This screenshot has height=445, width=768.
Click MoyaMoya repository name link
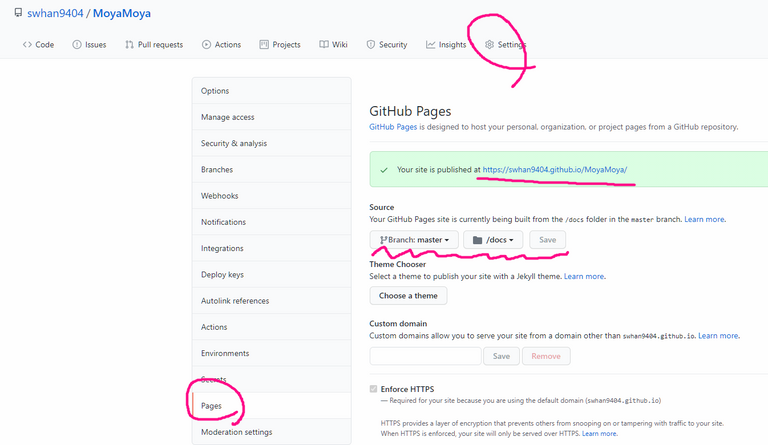point(122,13)
